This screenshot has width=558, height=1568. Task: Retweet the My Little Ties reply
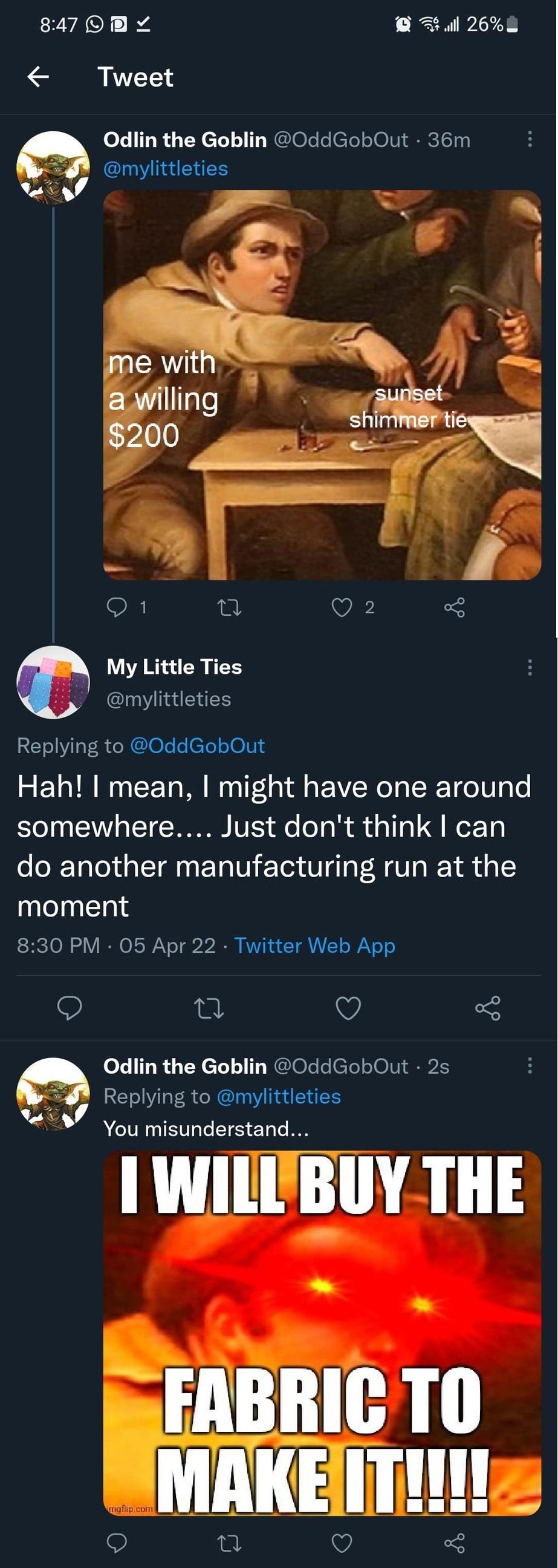click(x=209, y=1007)
